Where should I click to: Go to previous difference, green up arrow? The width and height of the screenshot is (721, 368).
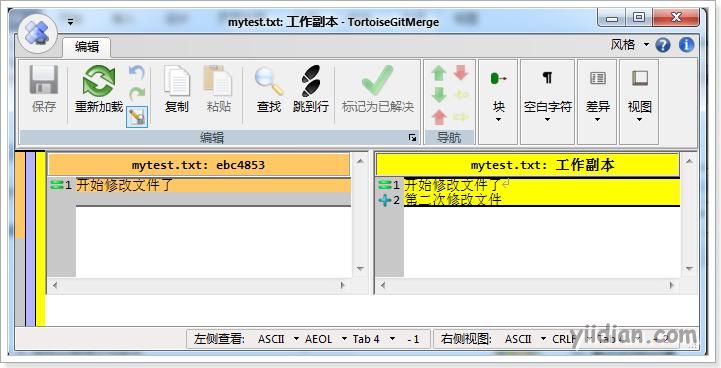pos(439,73)
